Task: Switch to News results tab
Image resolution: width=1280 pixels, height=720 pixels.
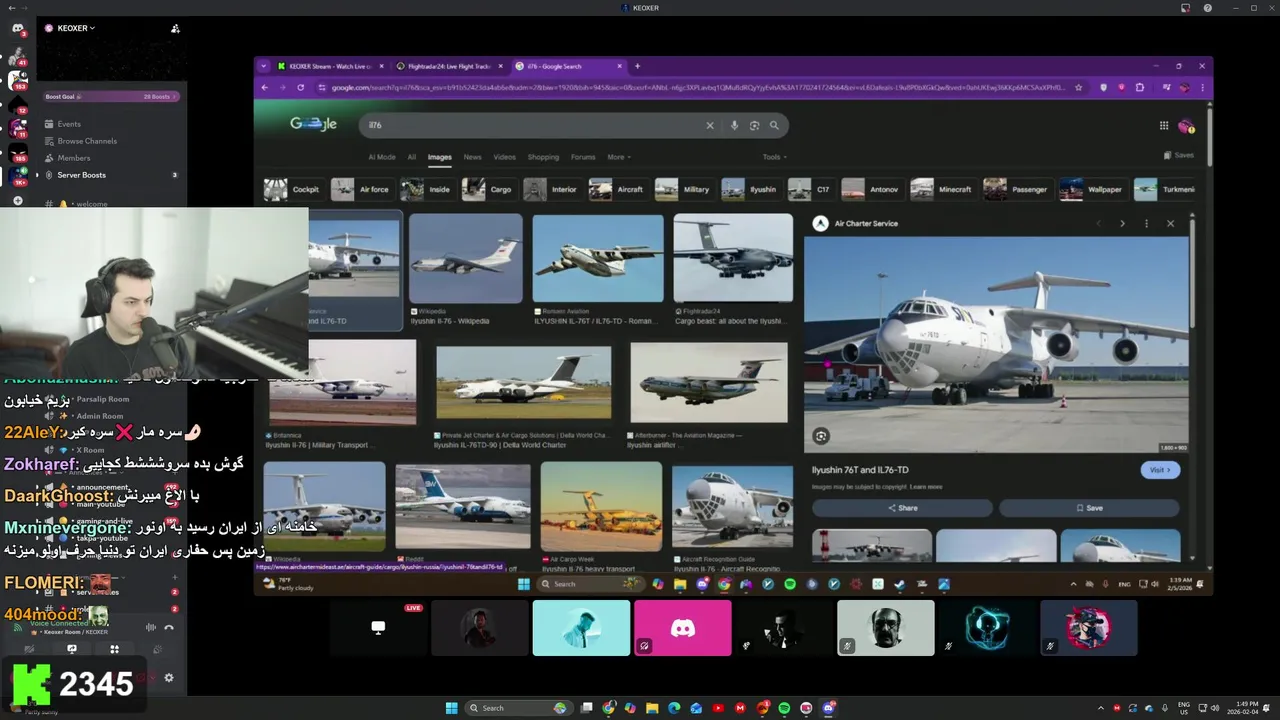Action: [x=472, y=157]
